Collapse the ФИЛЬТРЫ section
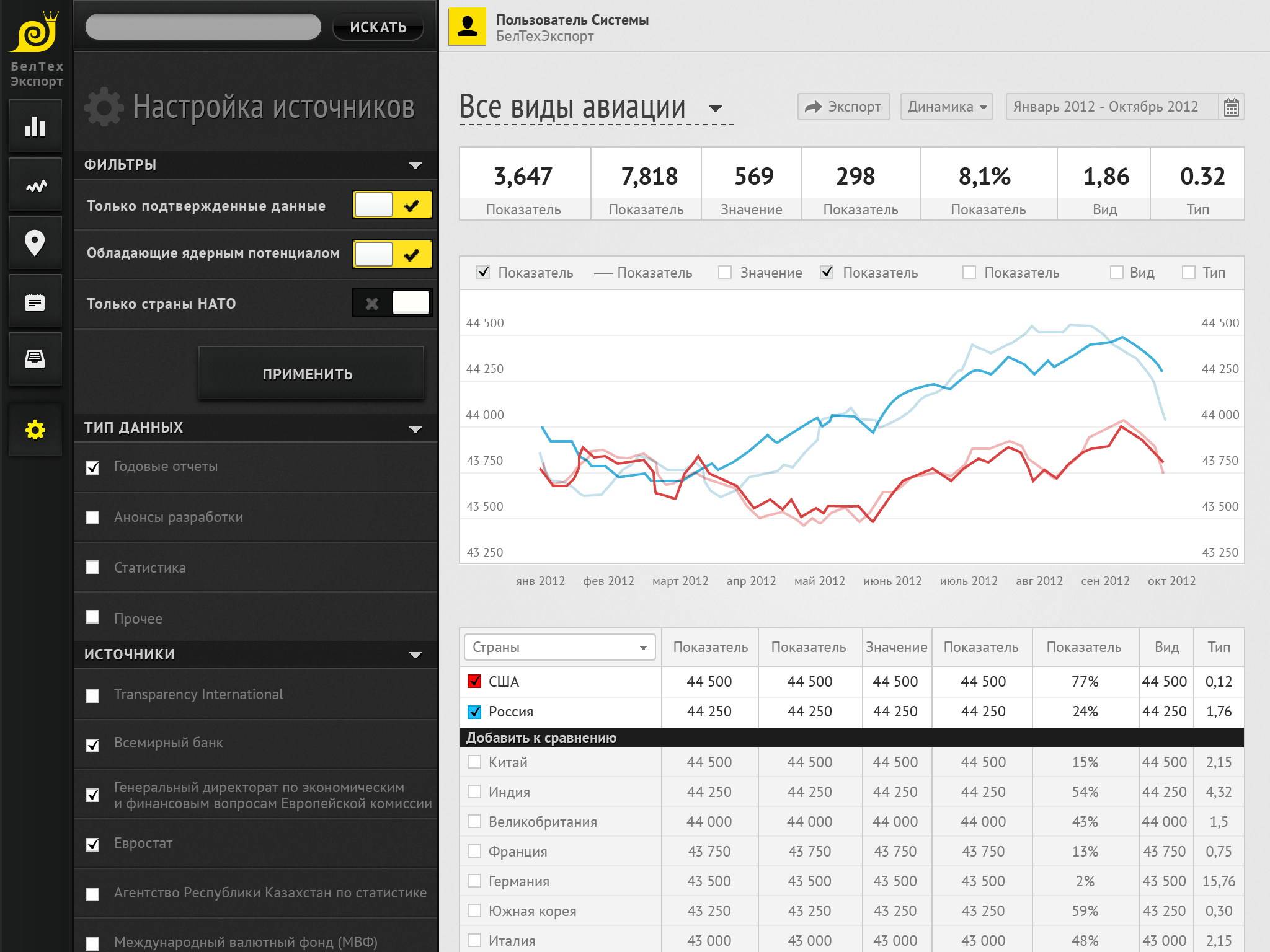This screenshot has height=952, width=1270. pyautogui.click(x=415, y=165)
